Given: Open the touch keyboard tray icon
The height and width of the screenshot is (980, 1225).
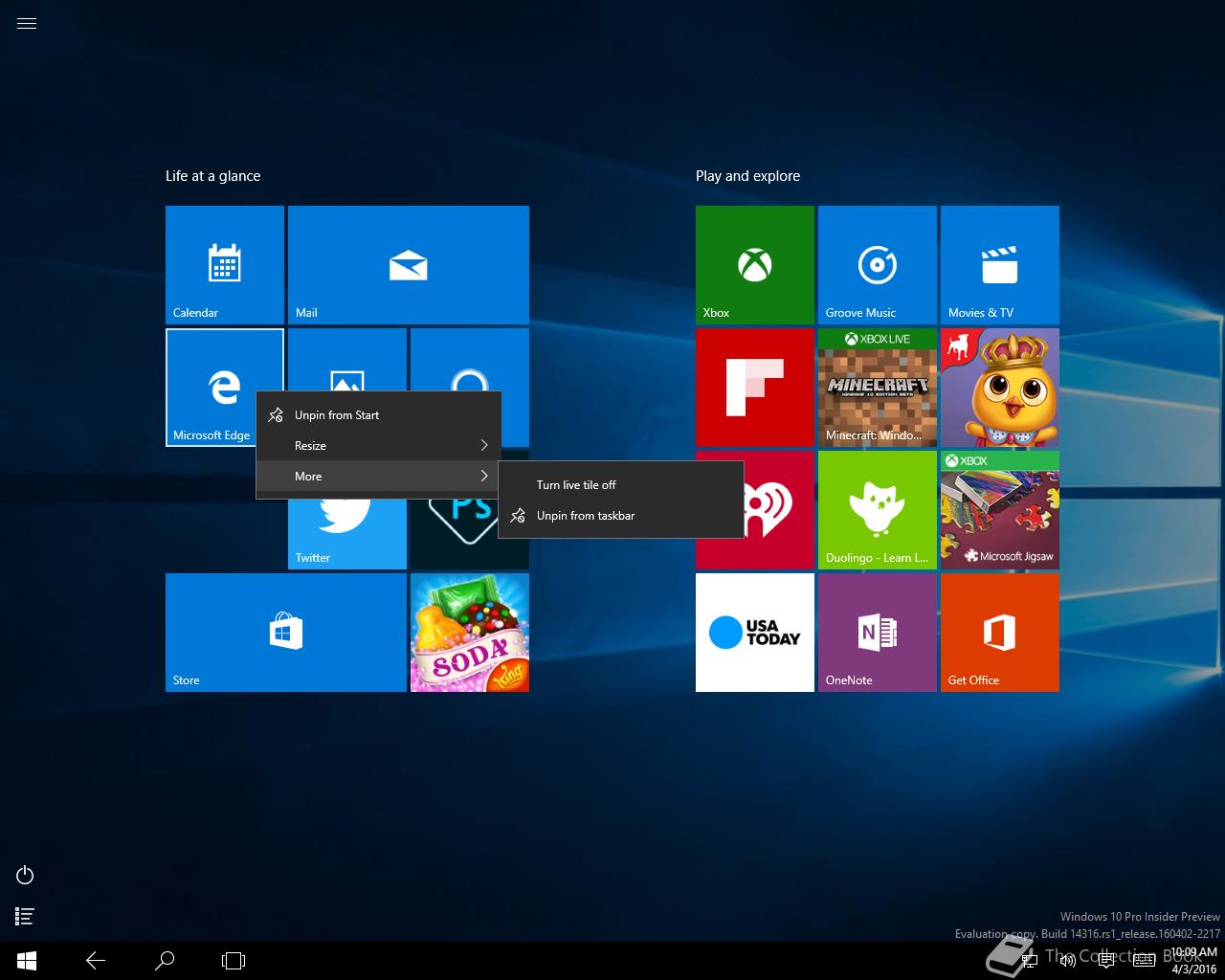Looking at the screenshot, I should coord(1144,961).
